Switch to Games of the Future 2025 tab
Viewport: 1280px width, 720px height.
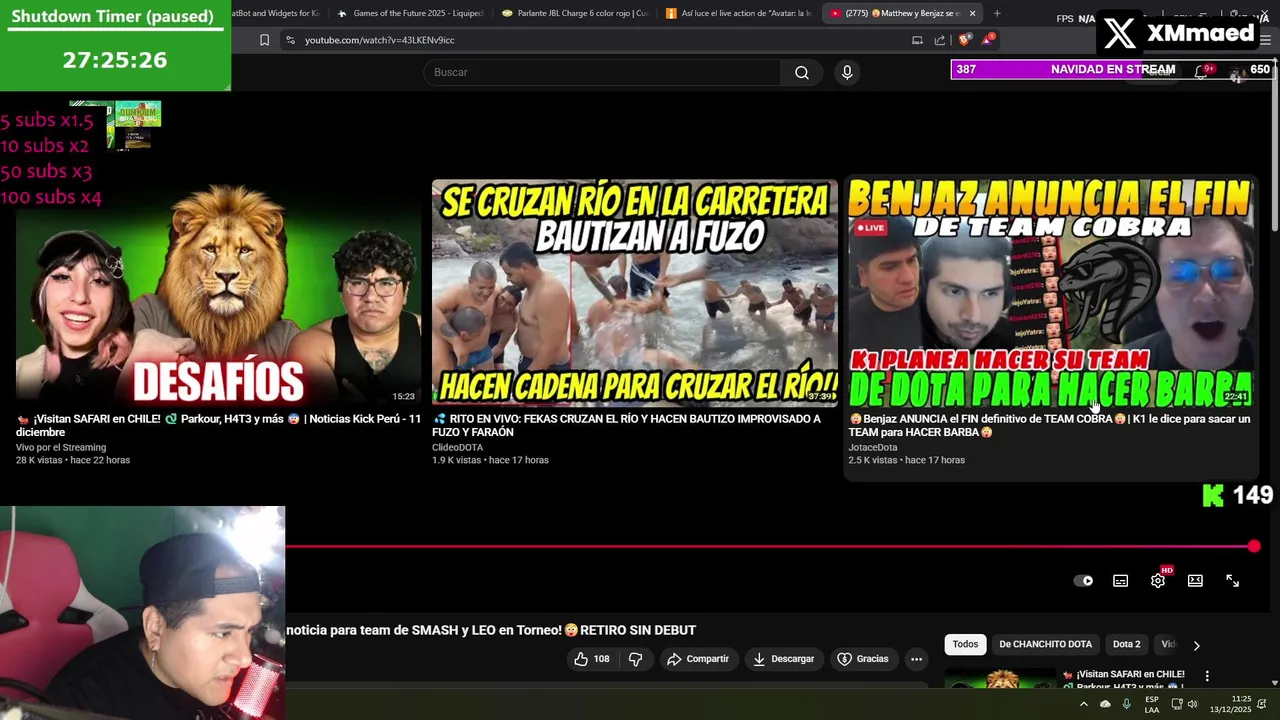[410, 13]
